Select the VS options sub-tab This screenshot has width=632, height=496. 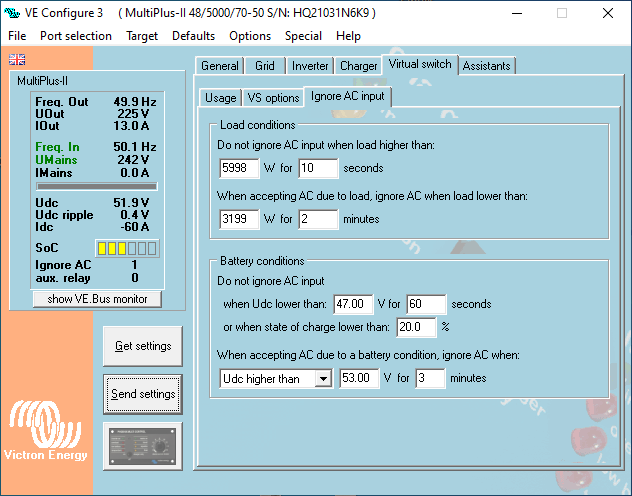[273, 98]
